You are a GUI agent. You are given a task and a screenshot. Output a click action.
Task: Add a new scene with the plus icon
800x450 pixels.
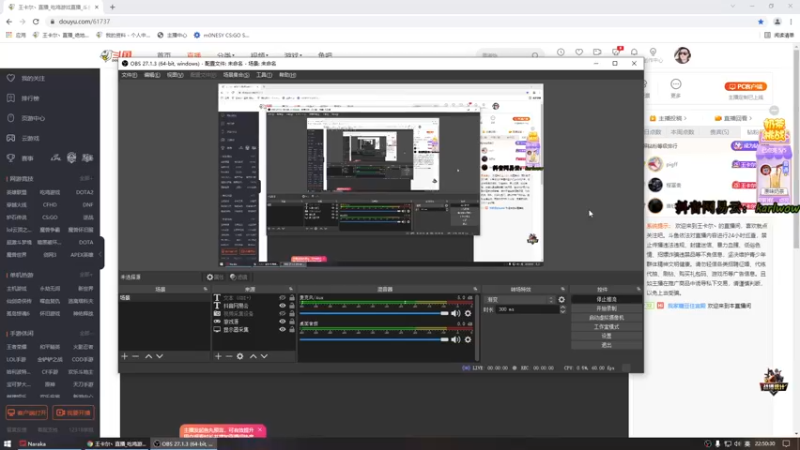(x=124, y=356)
